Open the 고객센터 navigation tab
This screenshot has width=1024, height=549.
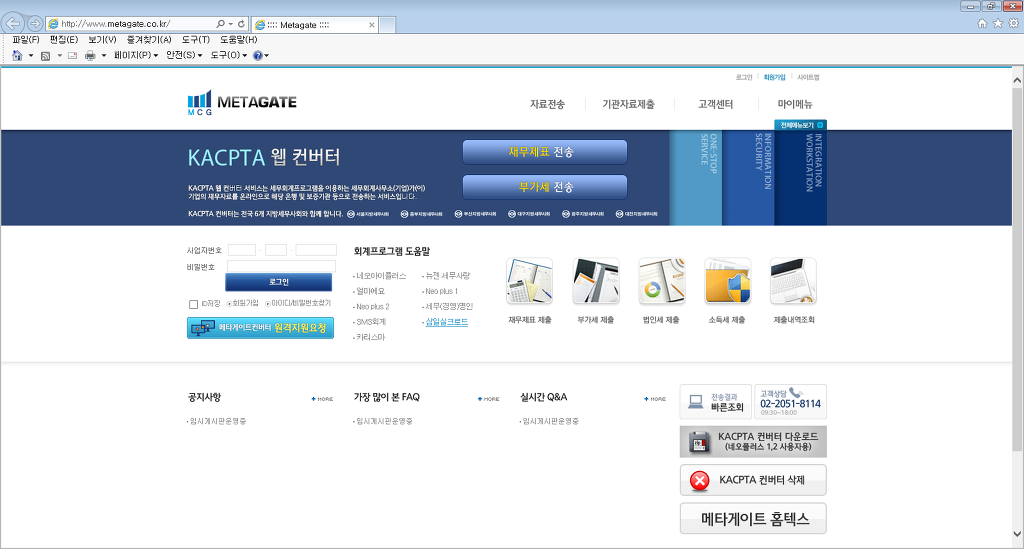coord(715,104)
